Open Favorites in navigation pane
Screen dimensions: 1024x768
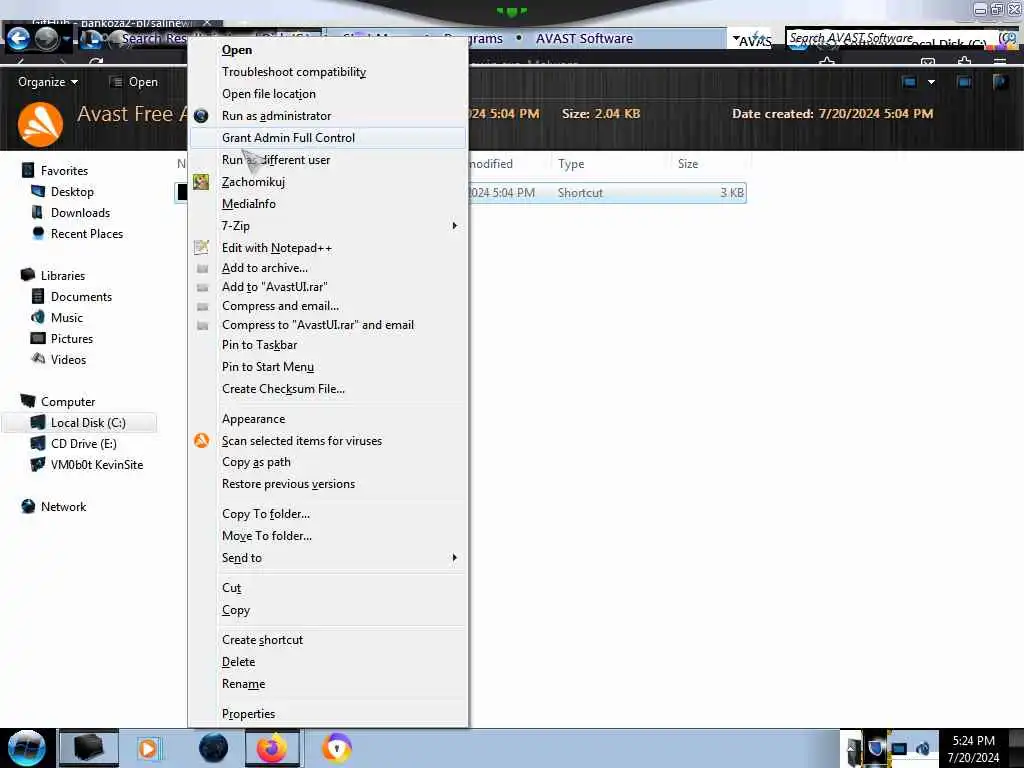click(x=64, y=171)
